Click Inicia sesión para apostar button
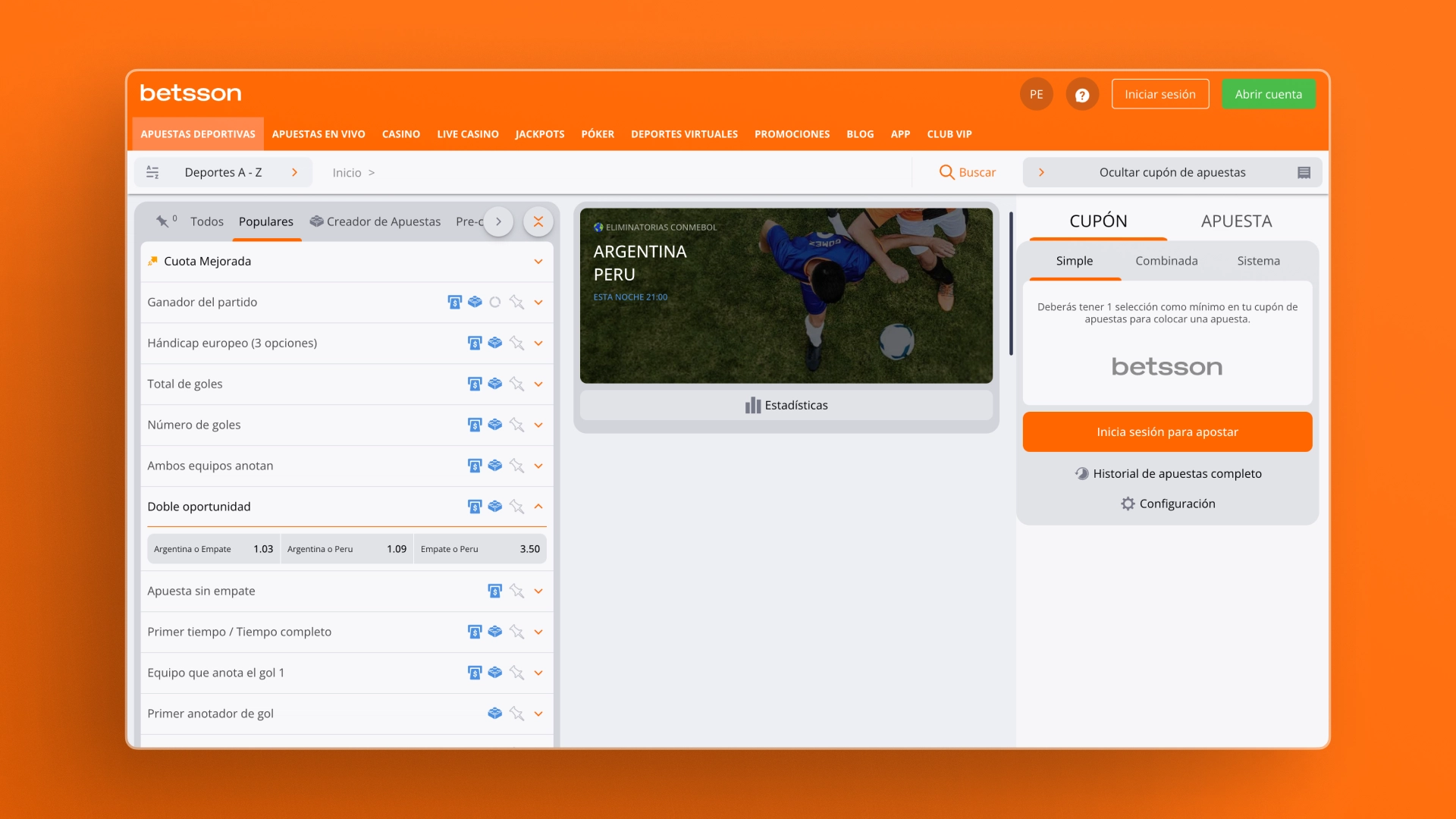 point(1167,431)
